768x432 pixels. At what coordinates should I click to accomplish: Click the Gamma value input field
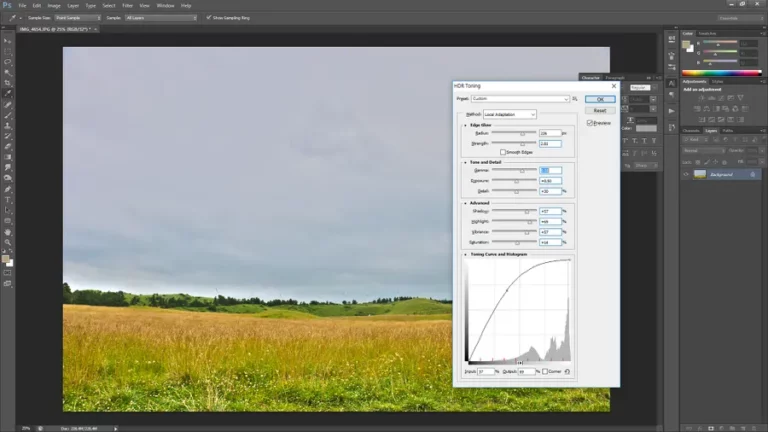coord(549,170)
